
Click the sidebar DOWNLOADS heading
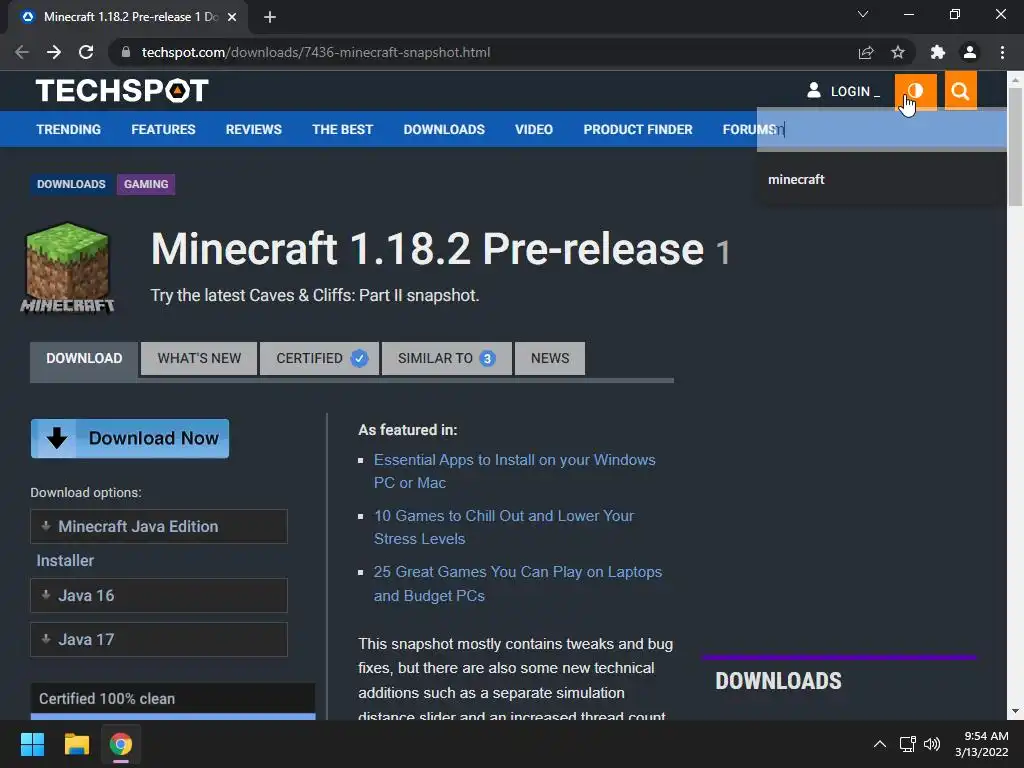778,681
